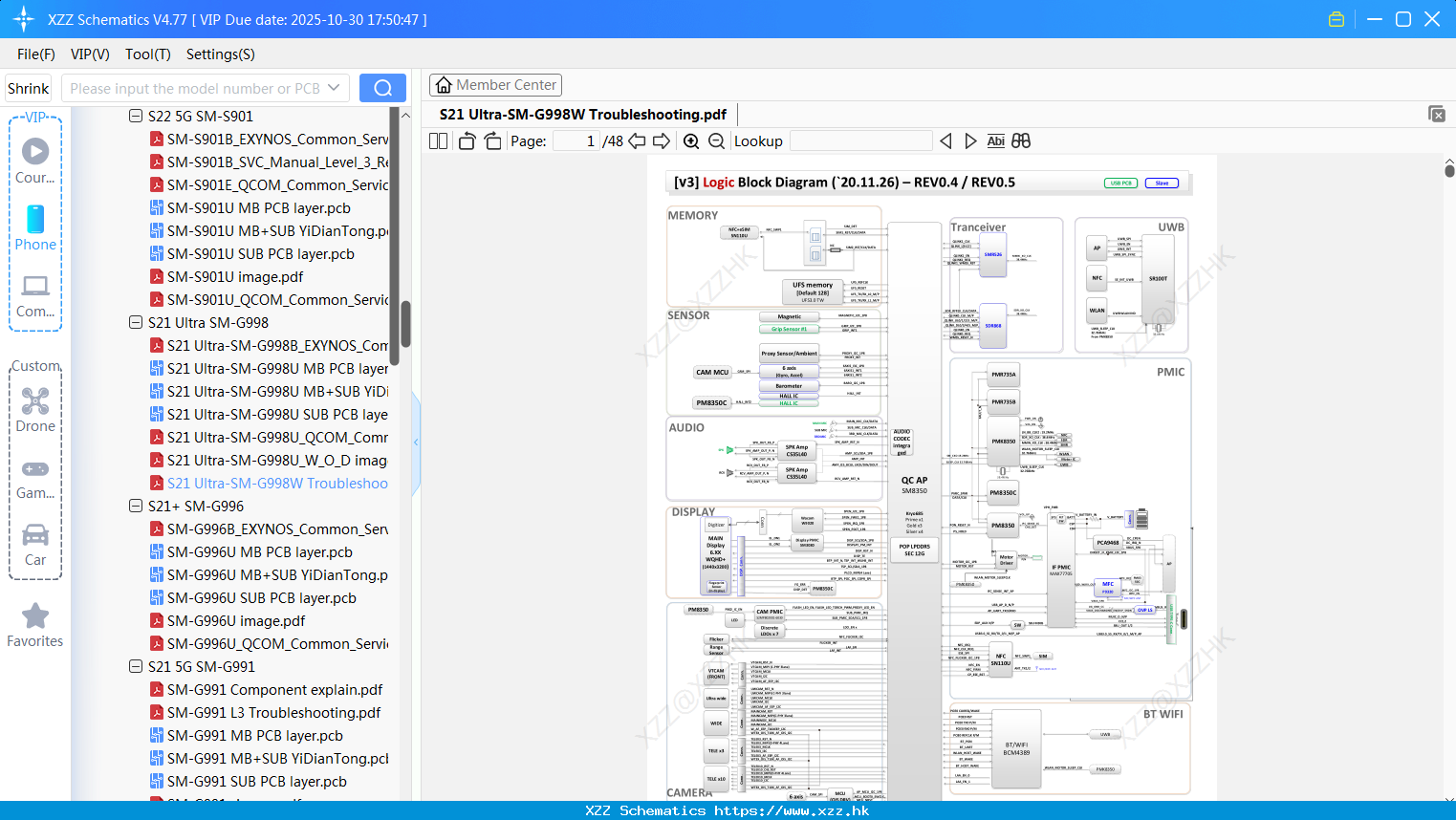Find next lookup result triangle
The height and width of the screenshot is (820, 1456).
coord(970,140)
